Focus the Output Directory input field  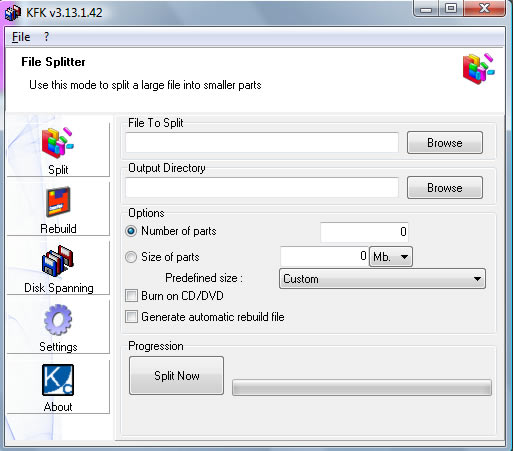click(262, 187)
